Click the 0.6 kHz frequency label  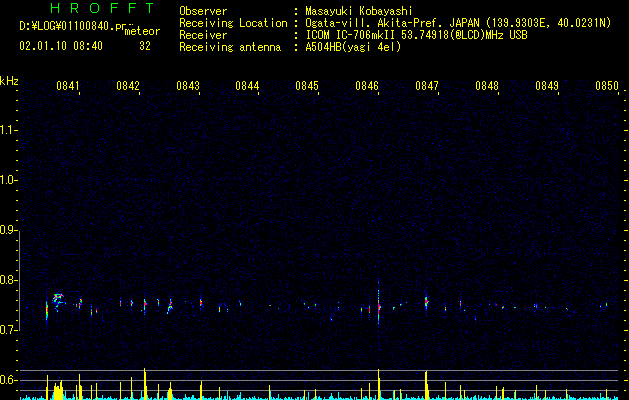8,380
